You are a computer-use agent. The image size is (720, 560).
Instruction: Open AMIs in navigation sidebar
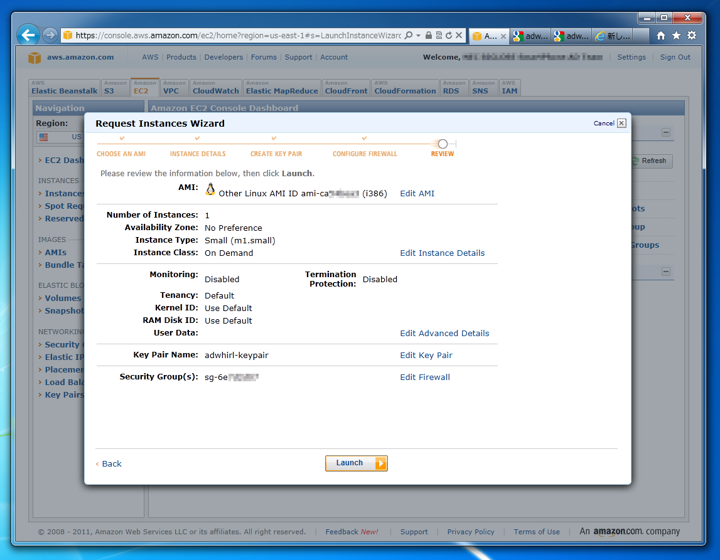[56, 252]
